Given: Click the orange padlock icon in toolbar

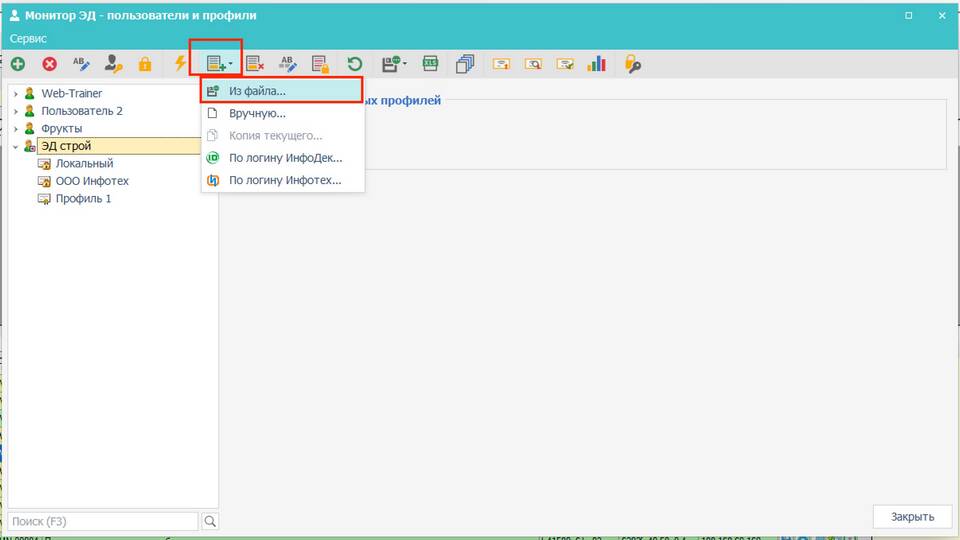Looking at the screenshot, I should [x=145, y=64].
